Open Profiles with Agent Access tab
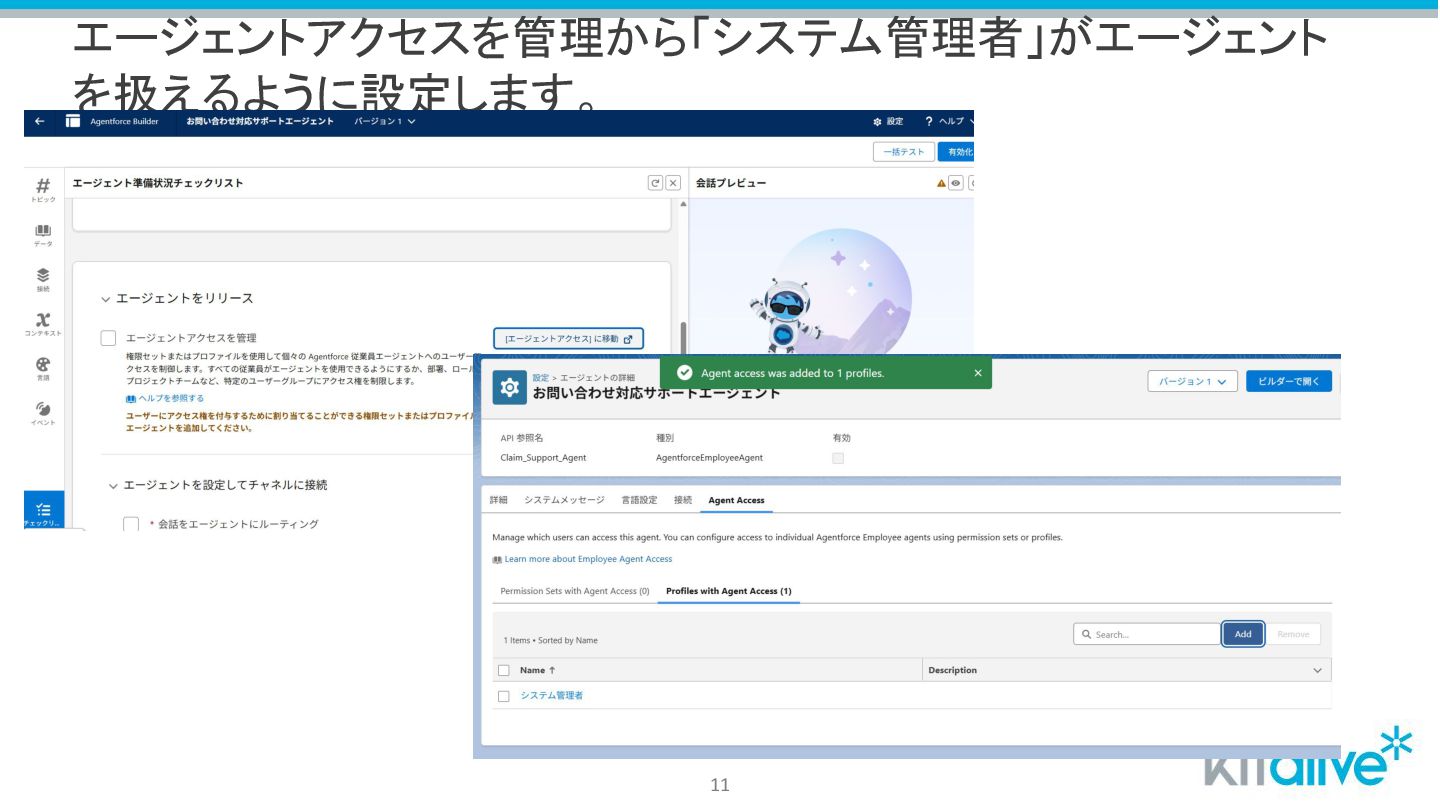Image resolution: width=1440 pixels, height=810 pixels. pos(729,591)
